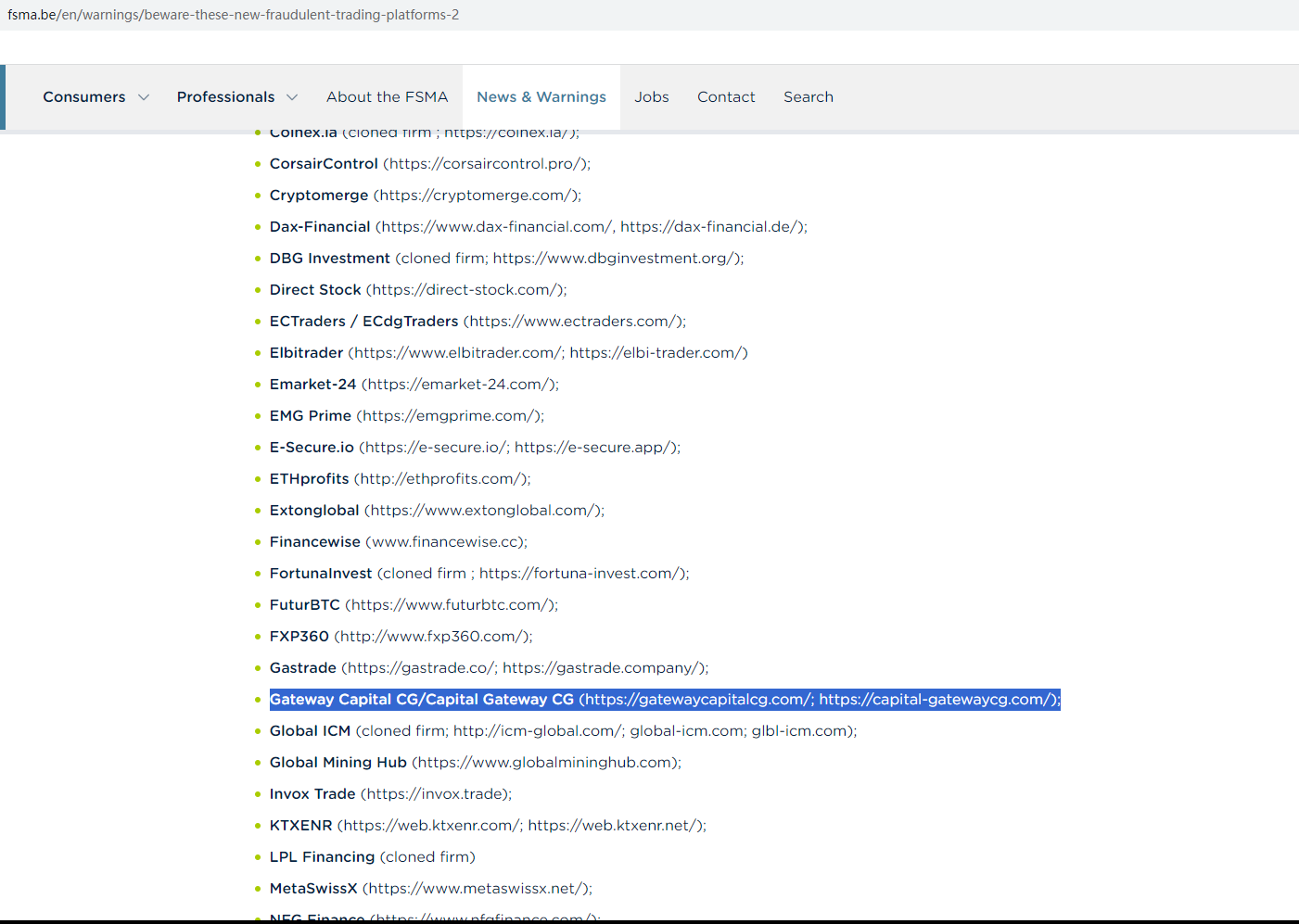
Task: Click the MetaSwissX entry name
Action: tap(312, 889)
